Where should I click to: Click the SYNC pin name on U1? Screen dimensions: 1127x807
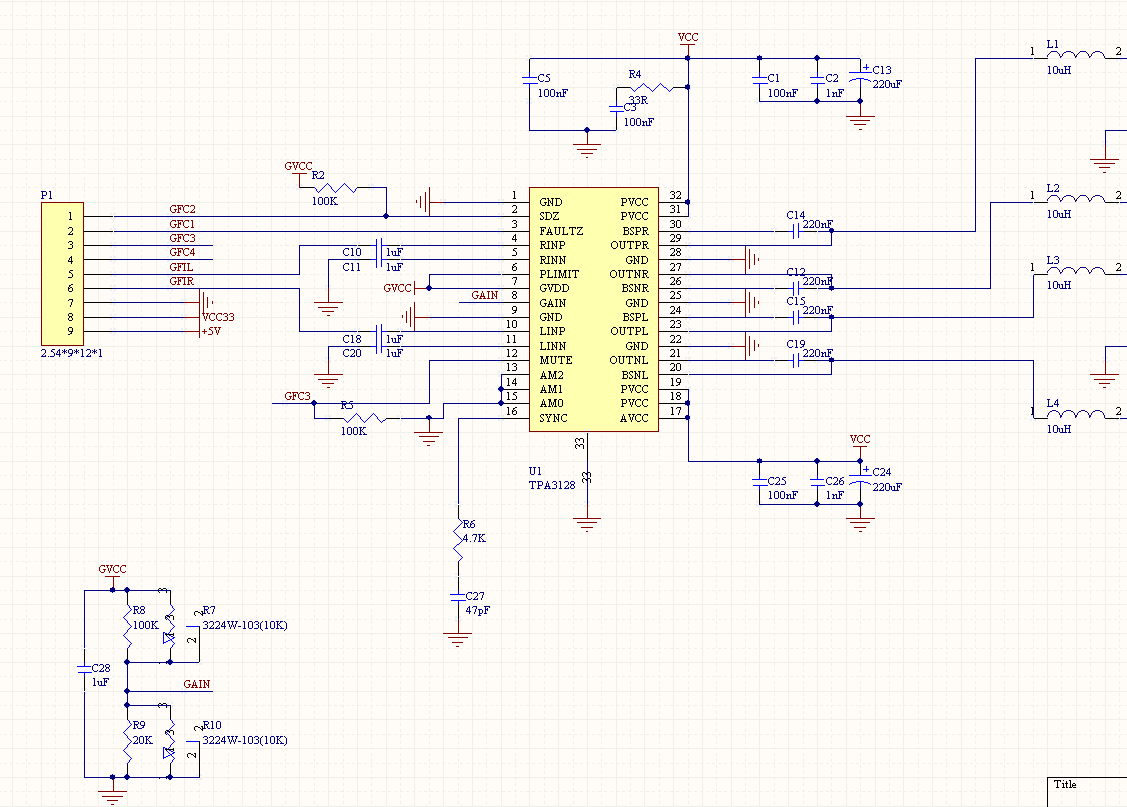click(553, 418)
